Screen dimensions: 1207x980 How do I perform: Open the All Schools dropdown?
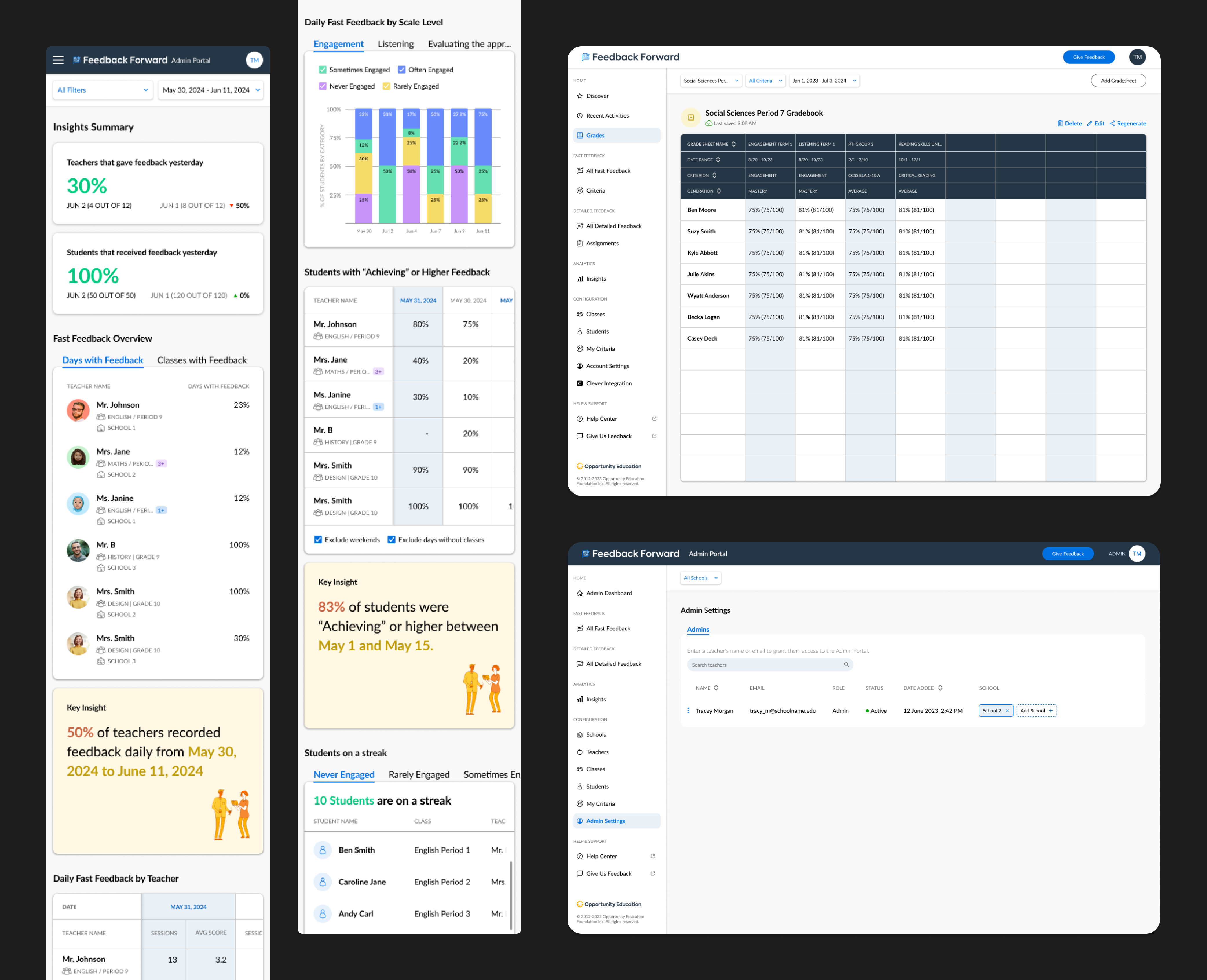[700, 578]
